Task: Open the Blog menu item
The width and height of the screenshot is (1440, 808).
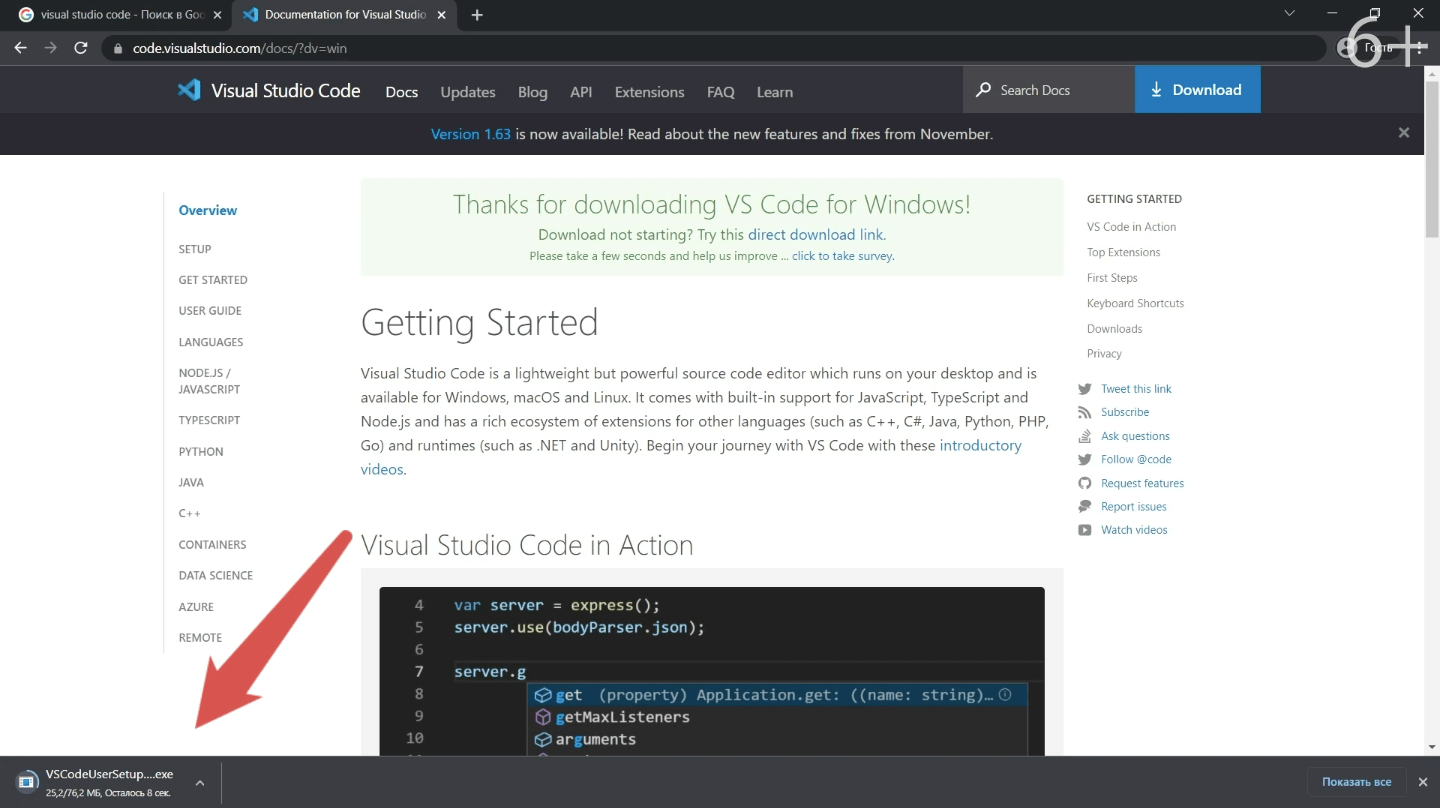Action: pyautogui.click(x=533, y=92)
